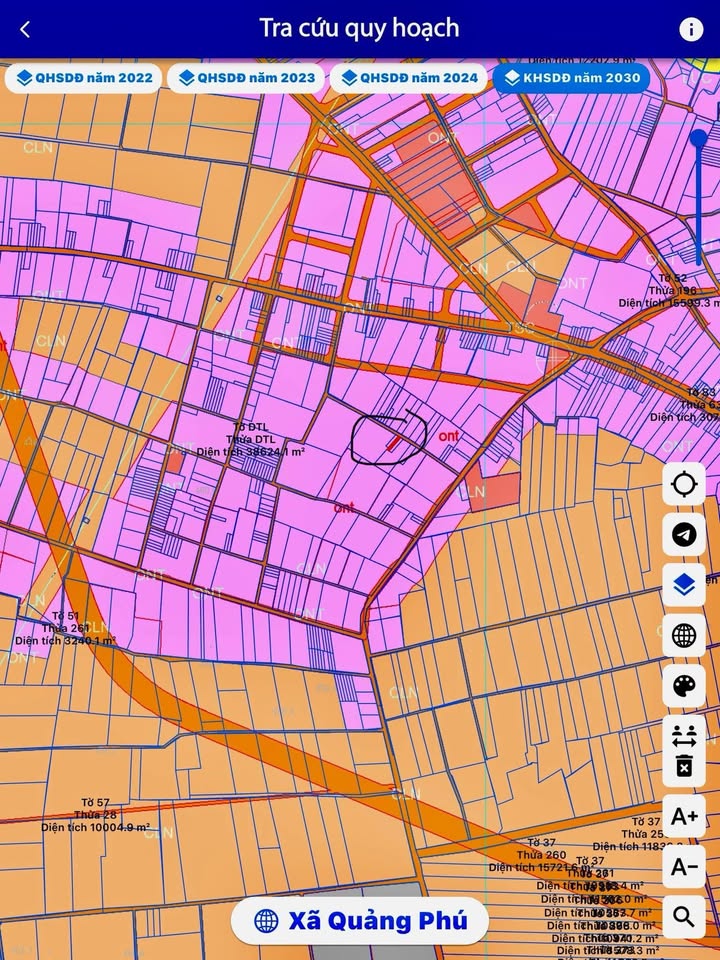
Task: Open the Xã Quảng Phú area selector
Action: click(360, 920)
